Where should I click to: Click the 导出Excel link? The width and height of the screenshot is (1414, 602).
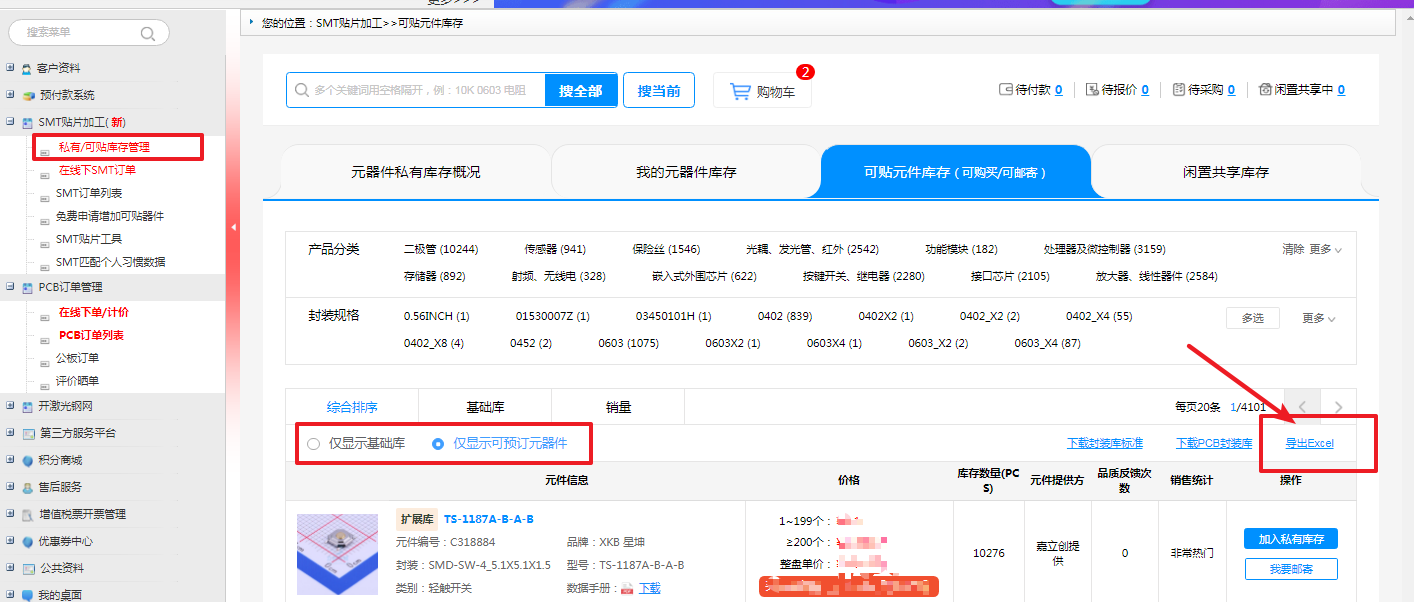pyautogui.click(x=1309, y=443)
